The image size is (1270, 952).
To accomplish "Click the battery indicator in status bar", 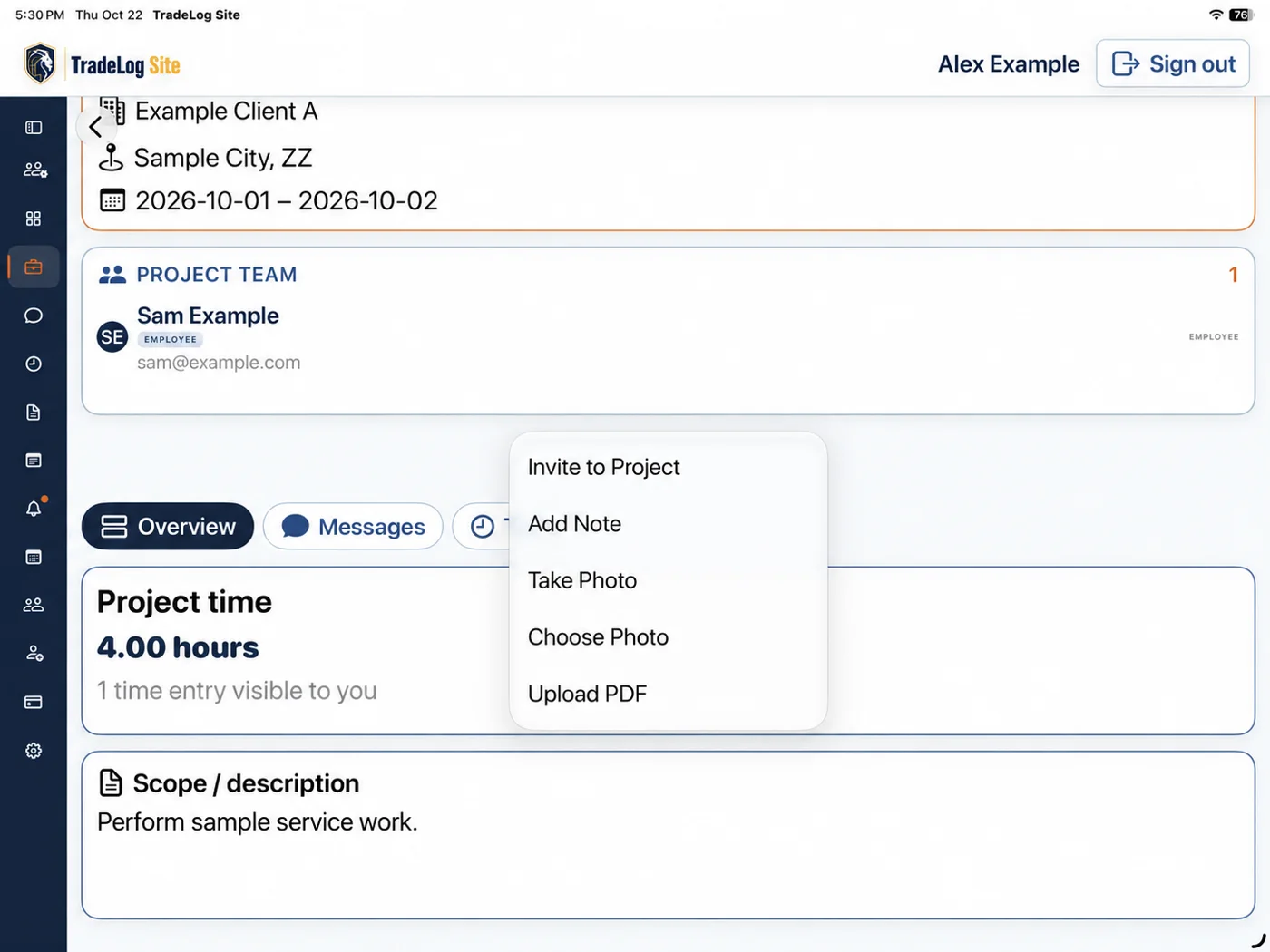I will pos(1241,15).
